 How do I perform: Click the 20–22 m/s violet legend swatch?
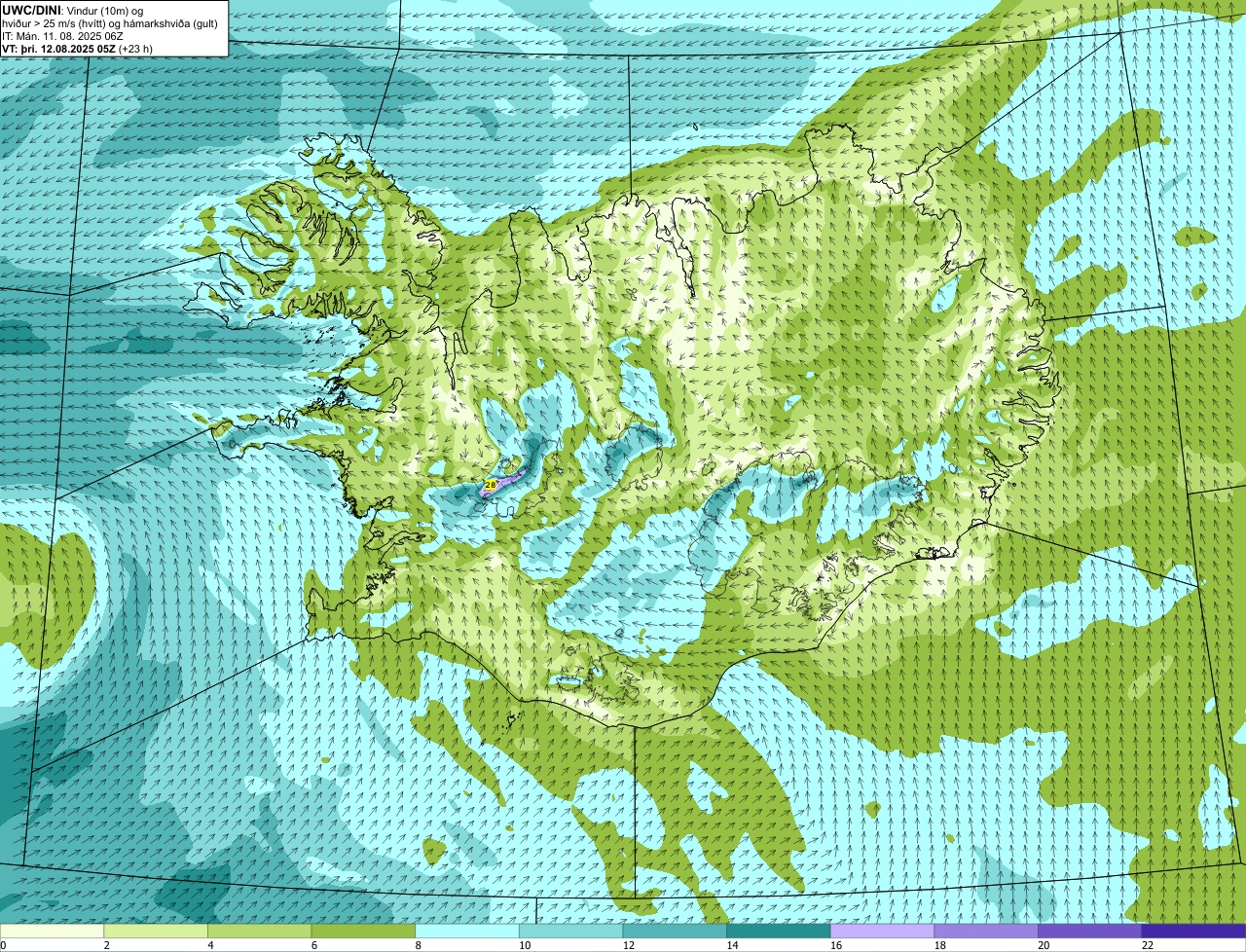[x=1090, y=932]
